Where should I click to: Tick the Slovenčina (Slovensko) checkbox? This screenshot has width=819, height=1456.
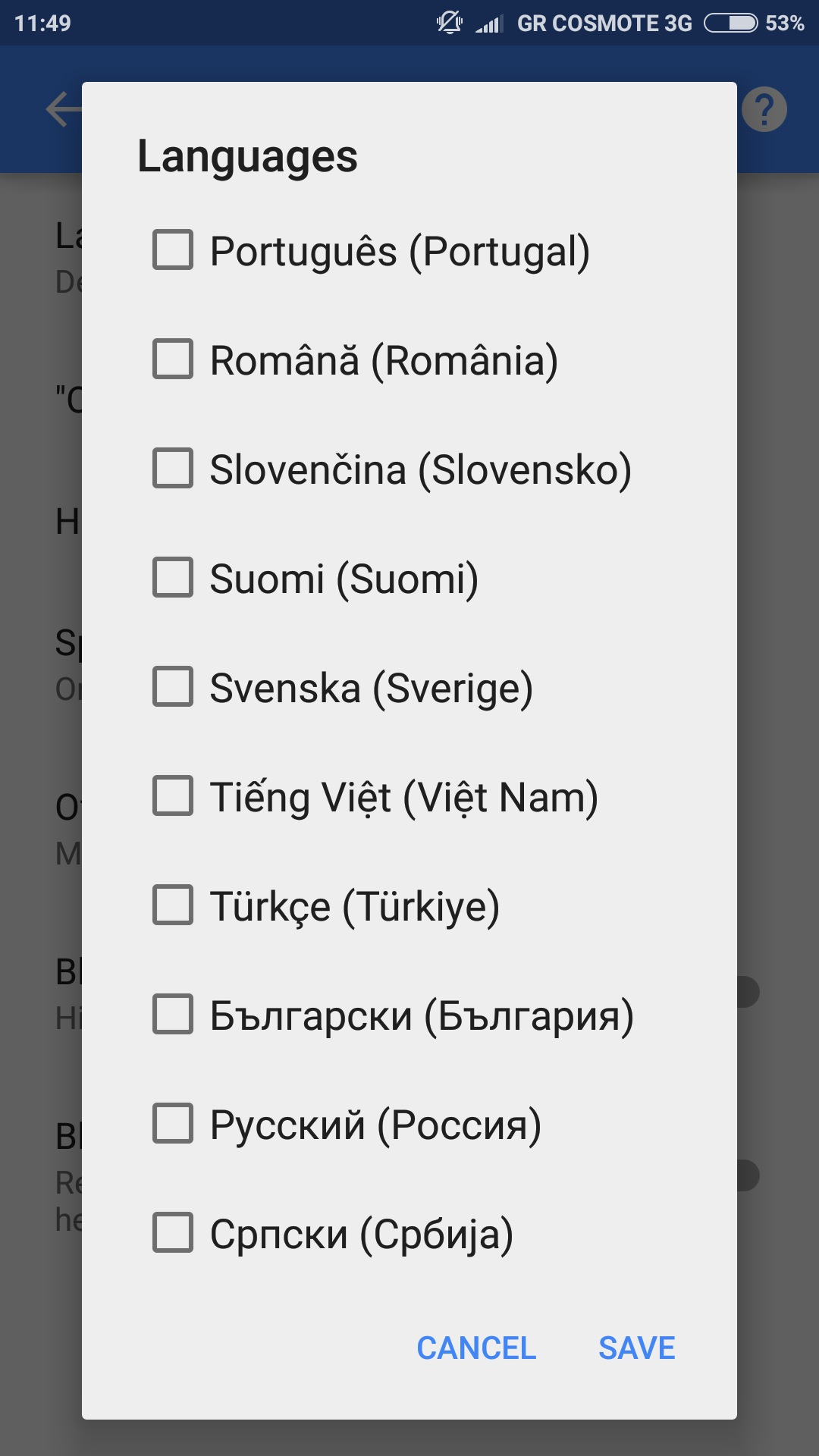[173, 469]
